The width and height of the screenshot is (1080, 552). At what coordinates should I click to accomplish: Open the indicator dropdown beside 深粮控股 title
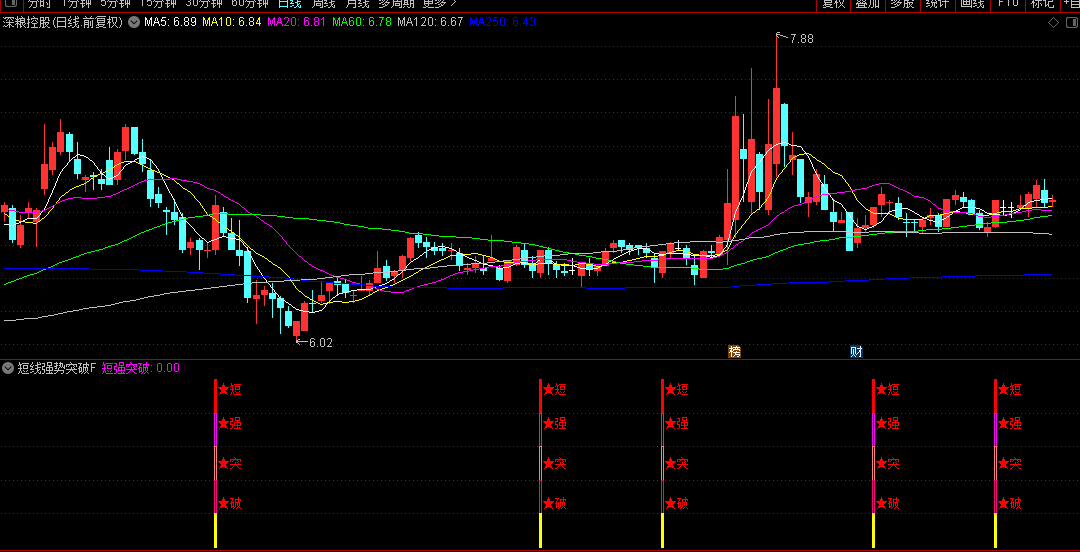[x=134, y=22]
